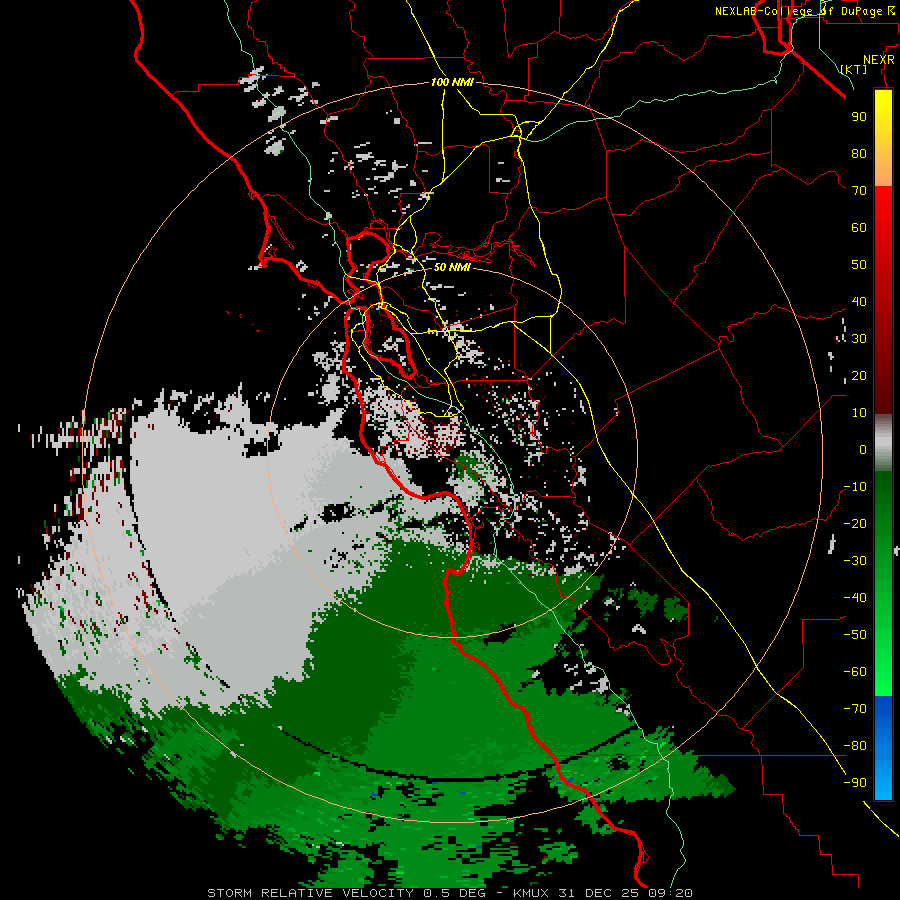Select the "20" value on velocity scale
The width and height of the screenshot is (900, 900).
coord(859,375)
